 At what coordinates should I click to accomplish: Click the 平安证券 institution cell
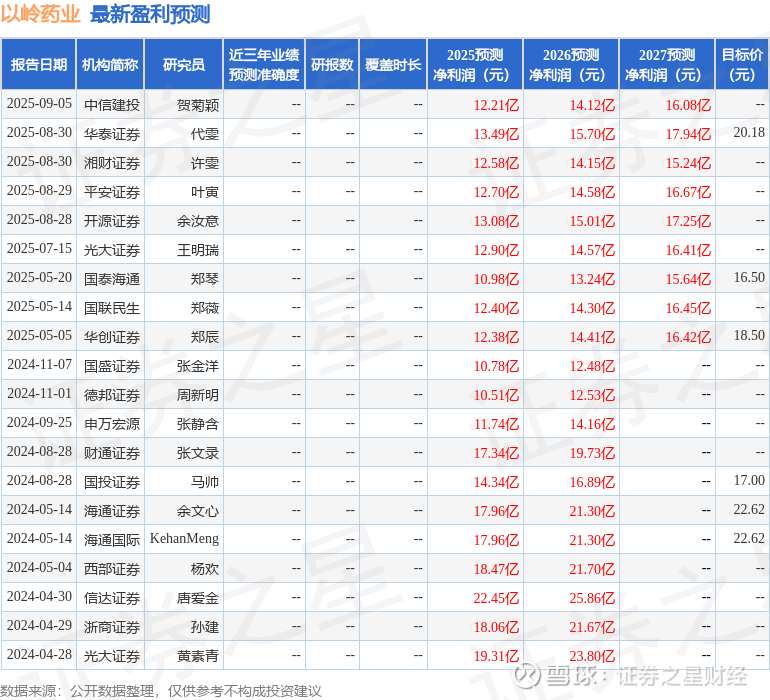click(x=112, y=192)
